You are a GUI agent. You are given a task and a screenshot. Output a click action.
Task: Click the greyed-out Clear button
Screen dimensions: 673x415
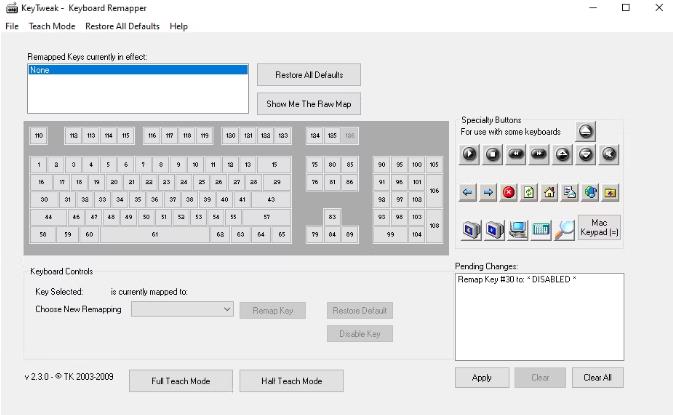click(540, 378)
